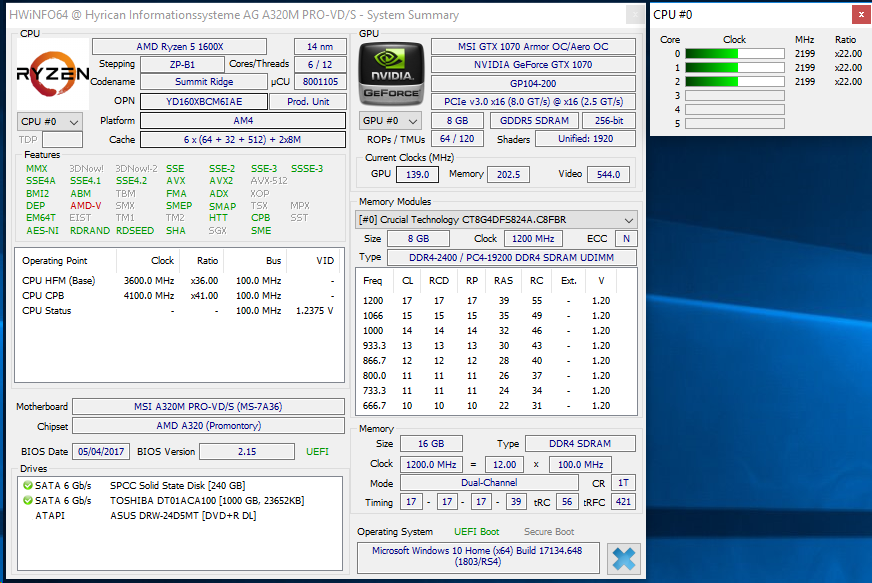Image resolution: width=872 pixels, height=583 pixels.
Task: Open the CPU #0 selector dropdown
Action: [x=49, y=121]
